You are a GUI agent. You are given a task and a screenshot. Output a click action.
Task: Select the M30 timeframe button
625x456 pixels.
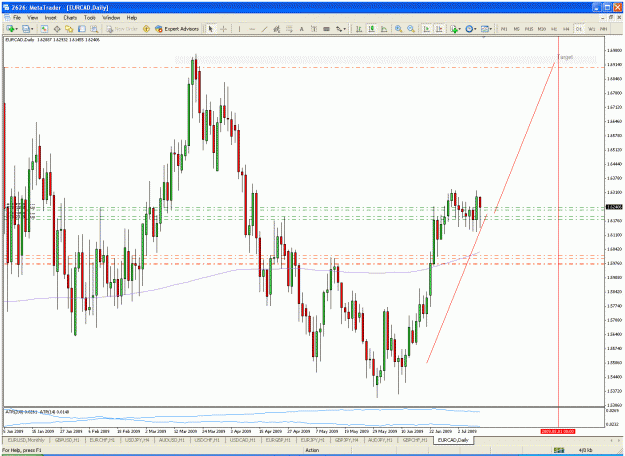tap(542, 29)
